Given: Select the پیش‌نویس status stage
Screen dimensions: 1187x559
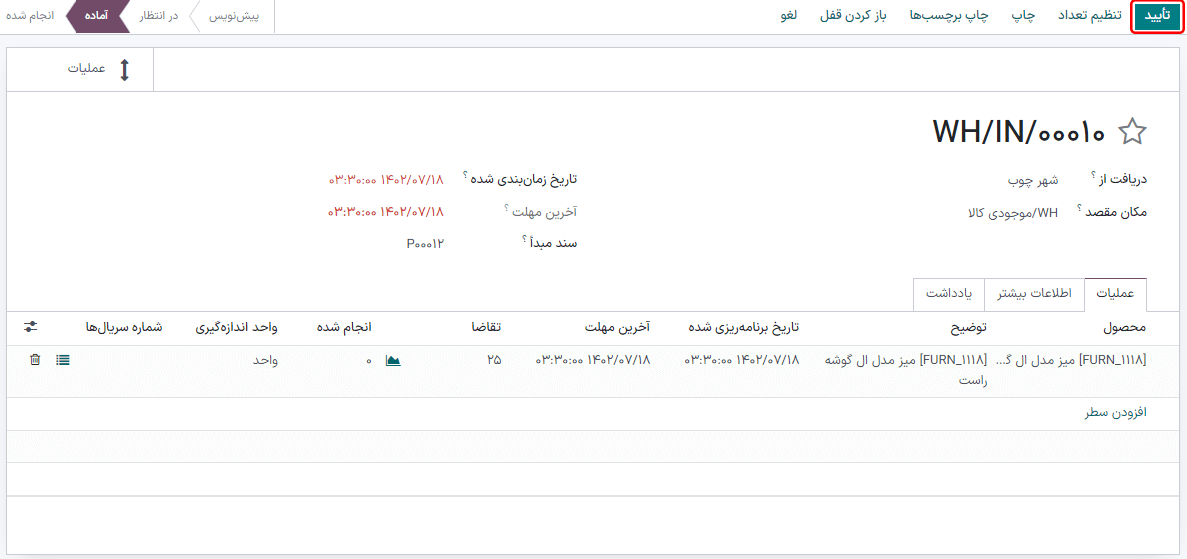Looking at the screenshot, I should click(235, 16).
